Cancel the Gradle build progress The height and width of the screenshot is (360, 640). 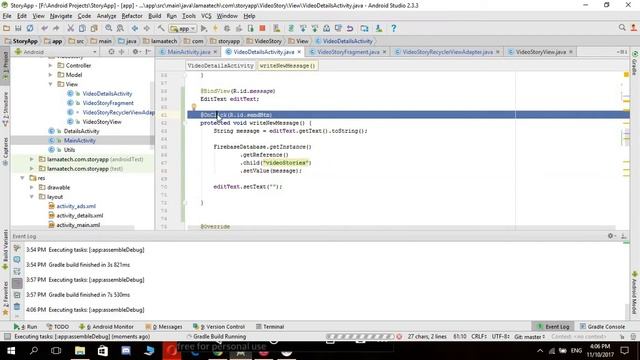coord(399,337)
